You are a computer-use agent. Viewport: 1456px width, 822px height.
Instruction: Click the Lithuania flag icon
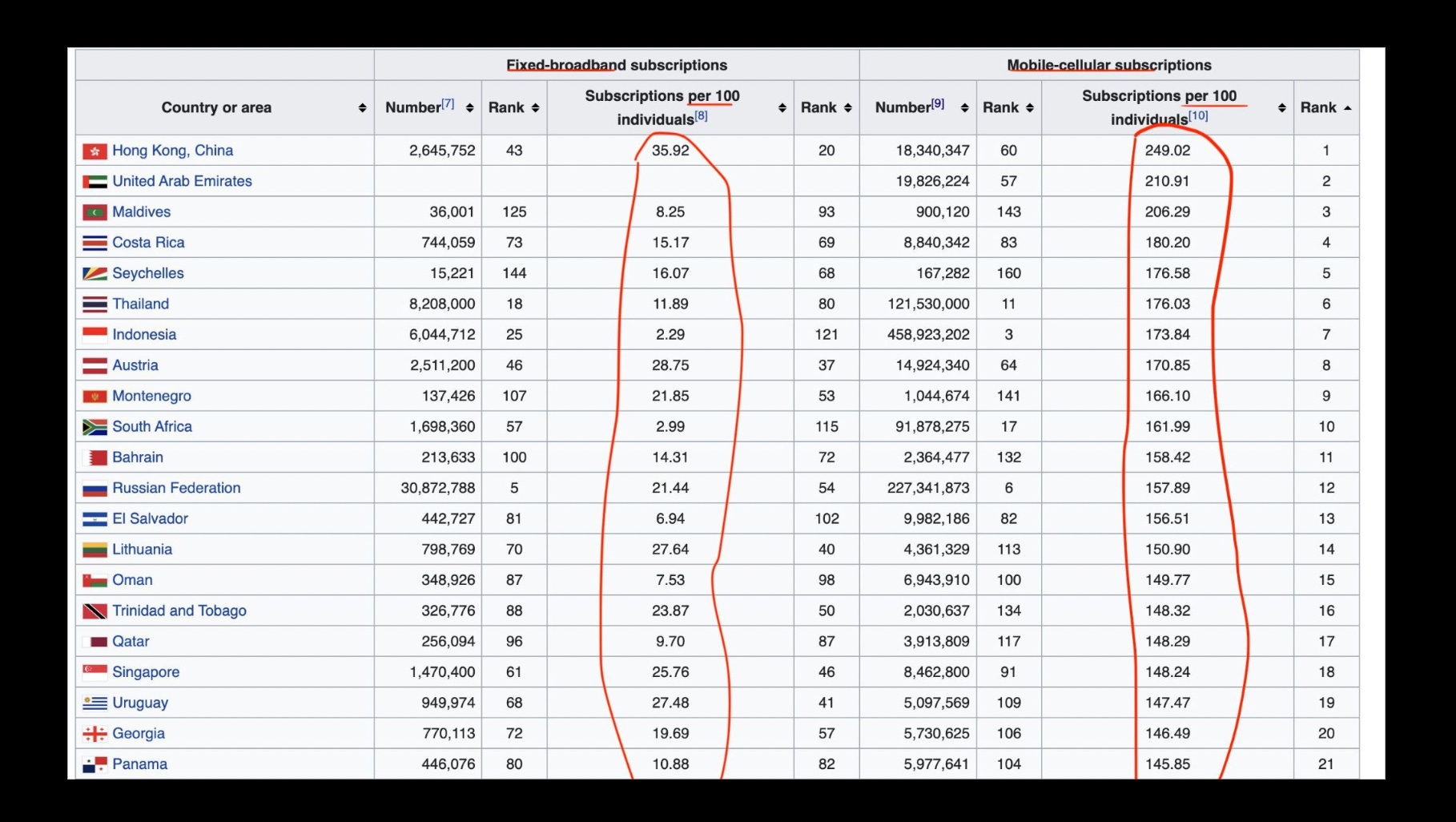point(95,550)
